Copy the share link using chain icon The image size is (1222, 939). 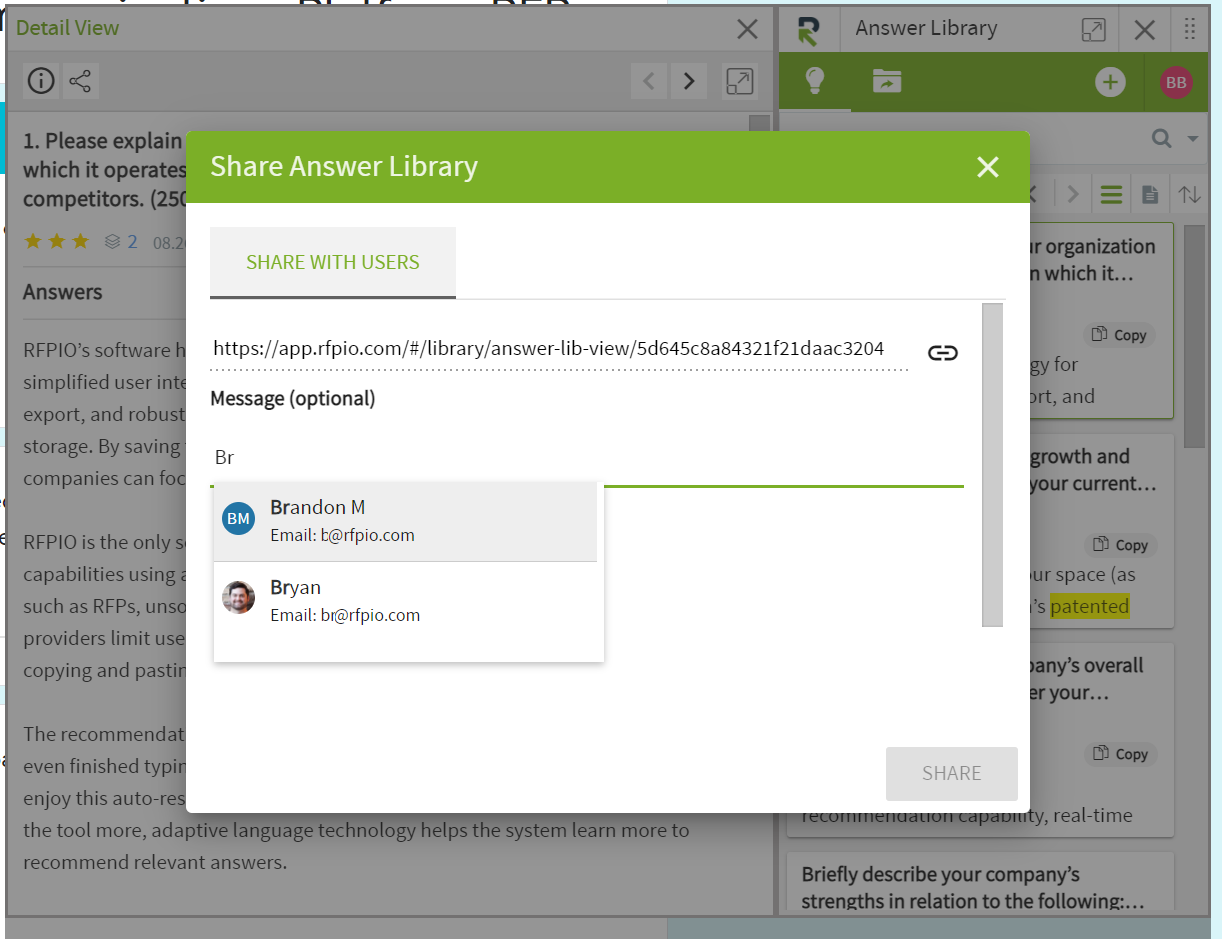point(943,352)
